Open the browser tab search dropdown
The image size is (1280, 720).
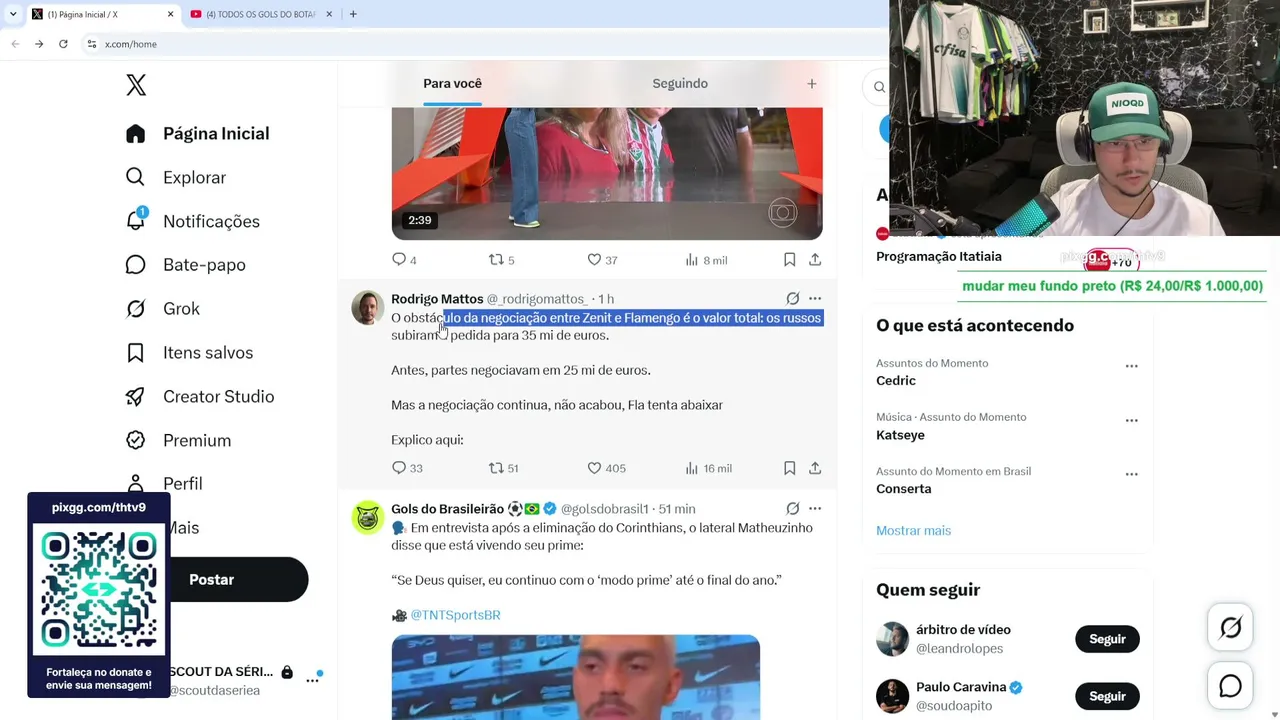12,14
